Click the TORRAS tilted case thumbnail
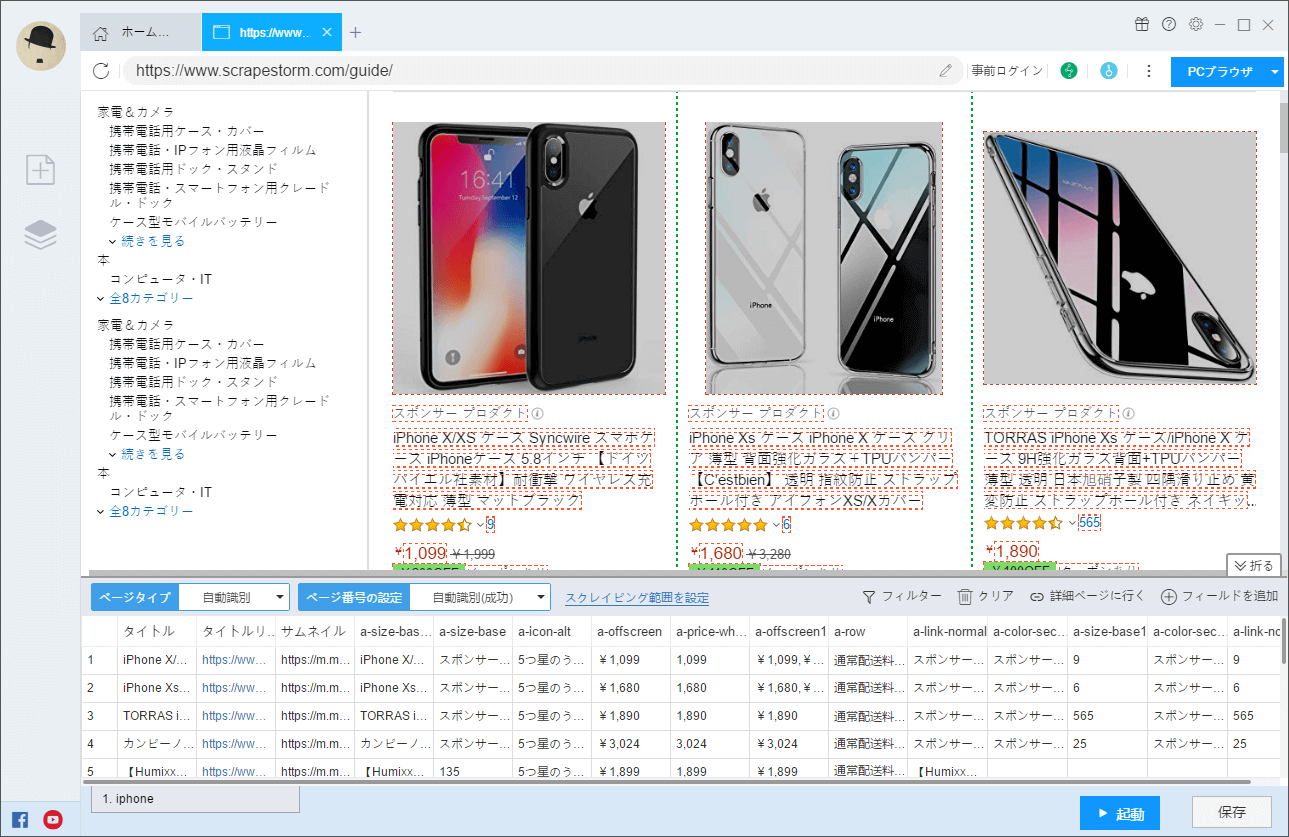 pyautogui.click(x=1120, y=258)
